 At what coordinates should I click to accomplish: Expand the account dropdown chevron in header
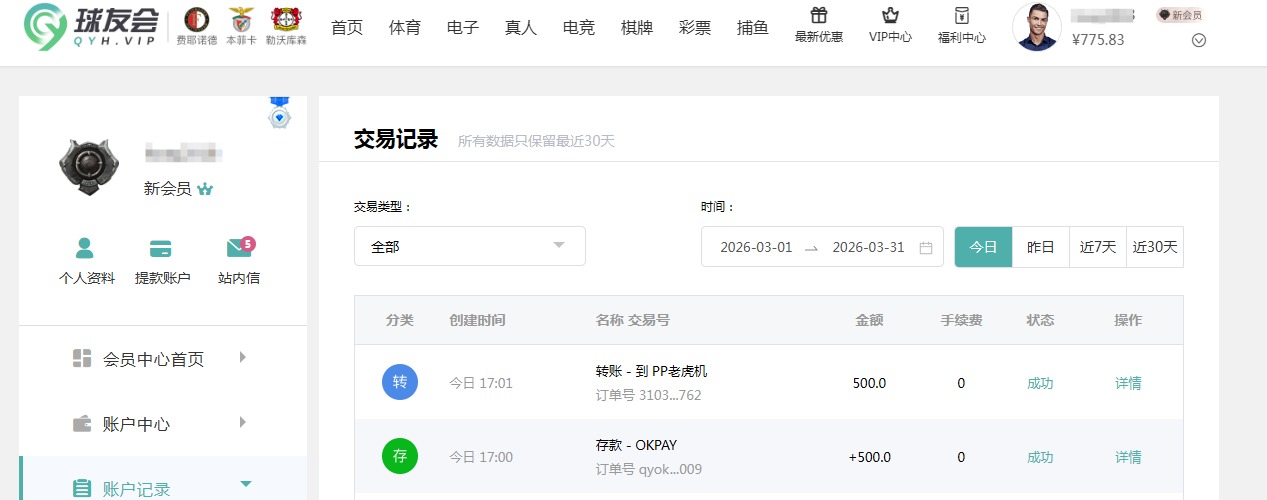pyautogui.click(x=1199, y=41)
